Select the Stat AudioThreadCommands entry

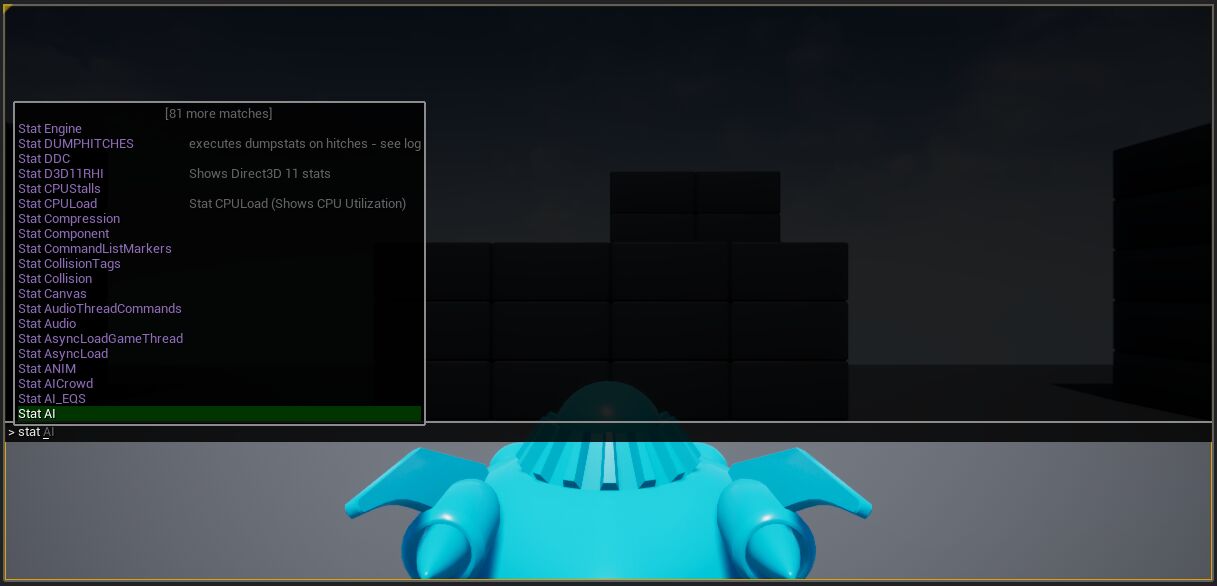coord(100,308)
